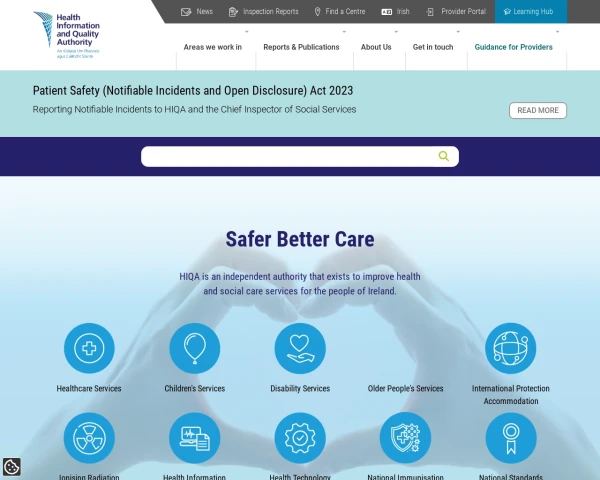Open Inspection Reports link
This screenshot has width=600, height=480.
(271, 11)
